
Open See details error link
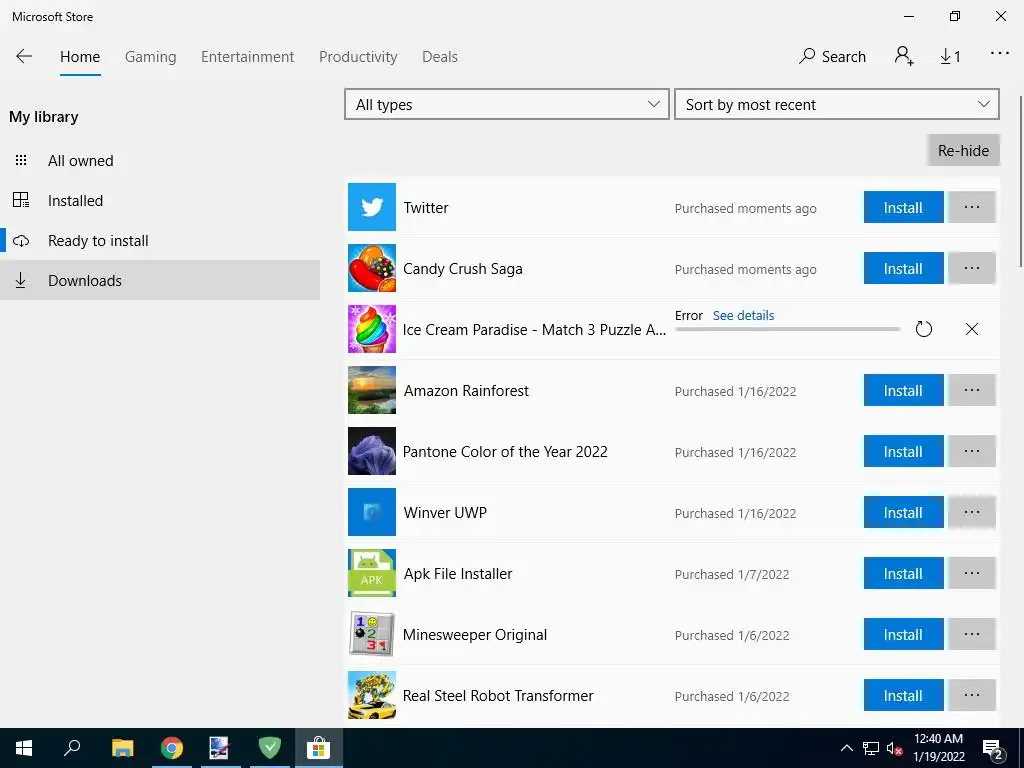[x=743, y=315]
